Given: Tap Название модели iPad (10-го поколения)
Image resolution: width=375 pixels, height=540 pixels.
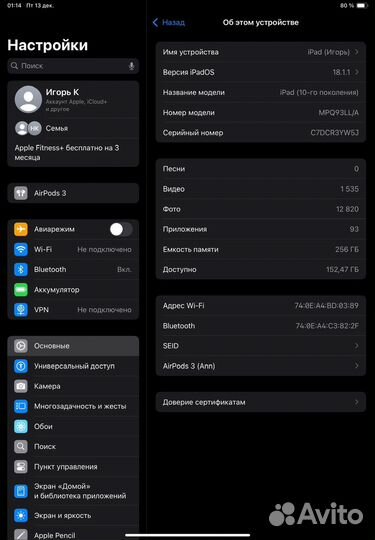Looking at the screenshot, I should [319, 92].
